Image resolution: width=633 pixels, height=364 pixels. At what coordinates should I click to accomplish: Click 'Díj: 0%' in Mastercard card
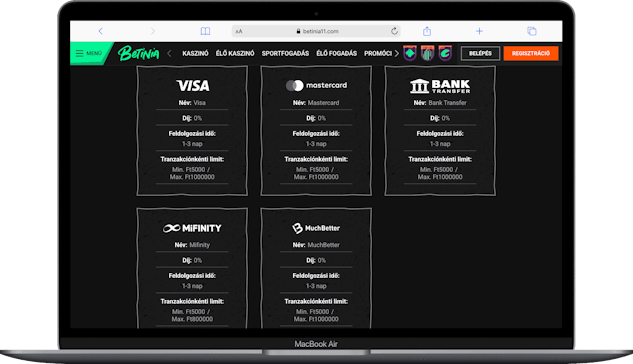(316, 118)
